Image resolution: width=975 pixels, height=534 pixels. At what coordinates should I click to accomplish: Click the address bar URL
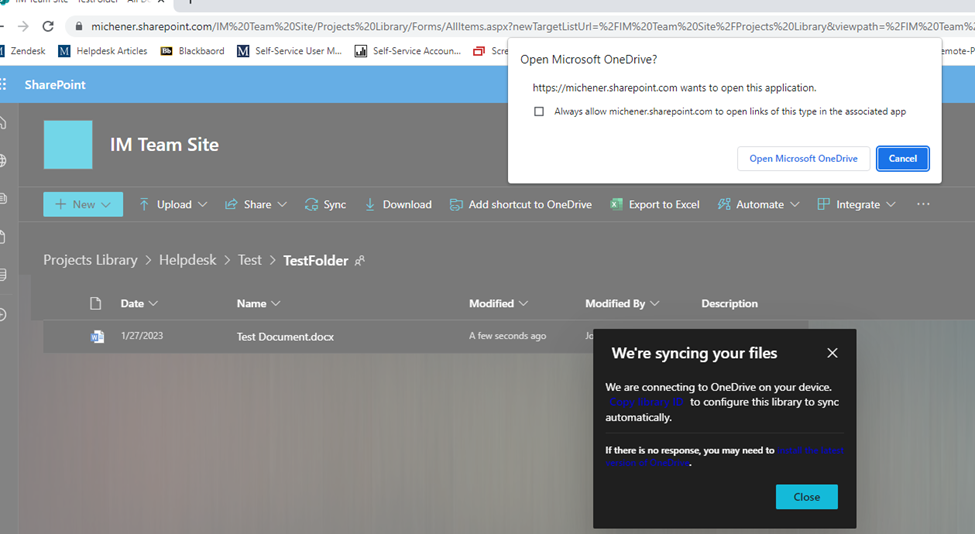point(532,26)
